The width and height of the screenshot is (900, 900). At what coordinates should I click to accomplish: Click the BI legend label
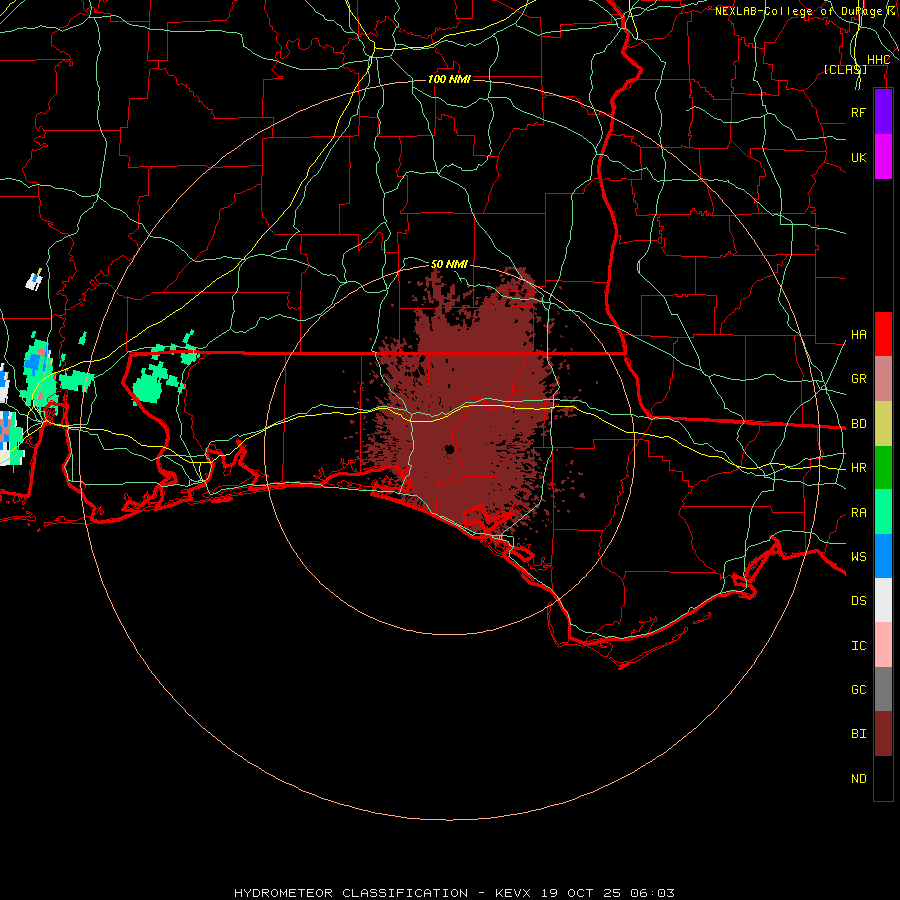tap(858, 734)
